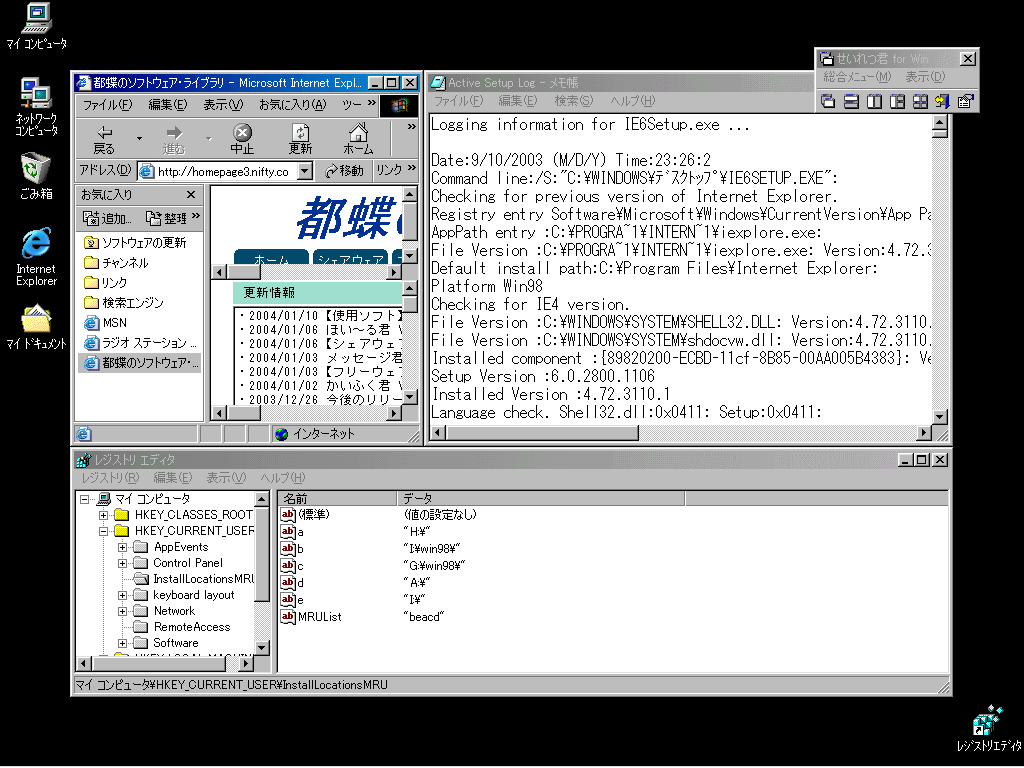Screen dimensions: 1024x768
Task: Click the blue door exit icon in せいれつ君
Action: 942,101
